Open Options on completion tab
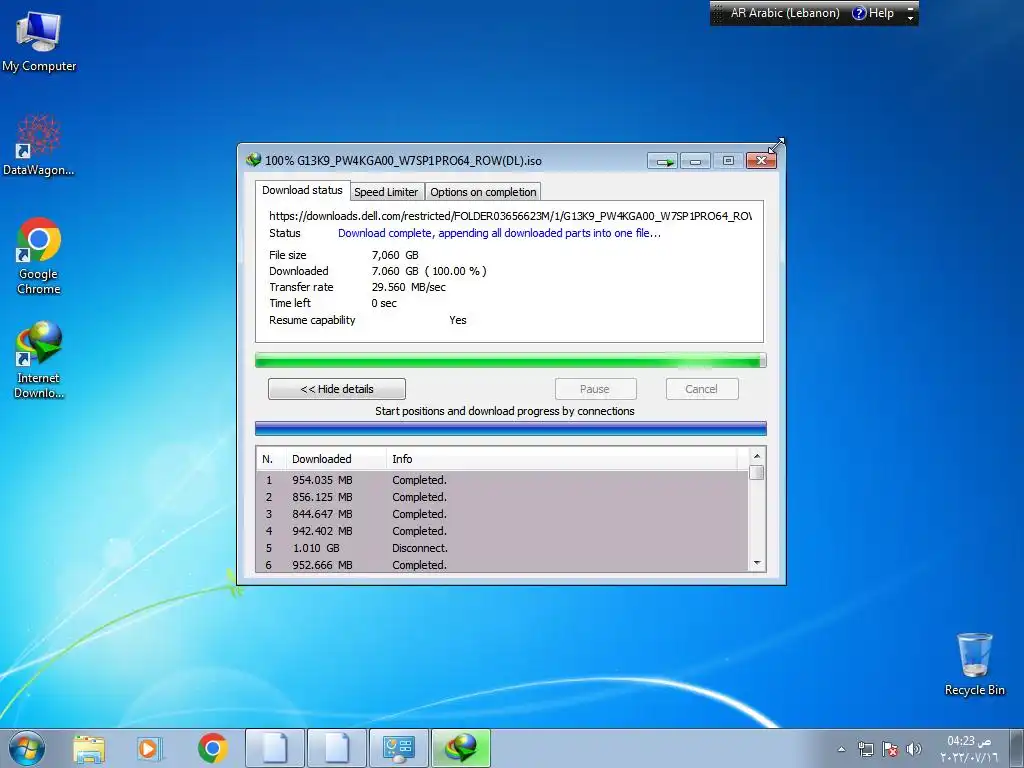 [483, 192]
